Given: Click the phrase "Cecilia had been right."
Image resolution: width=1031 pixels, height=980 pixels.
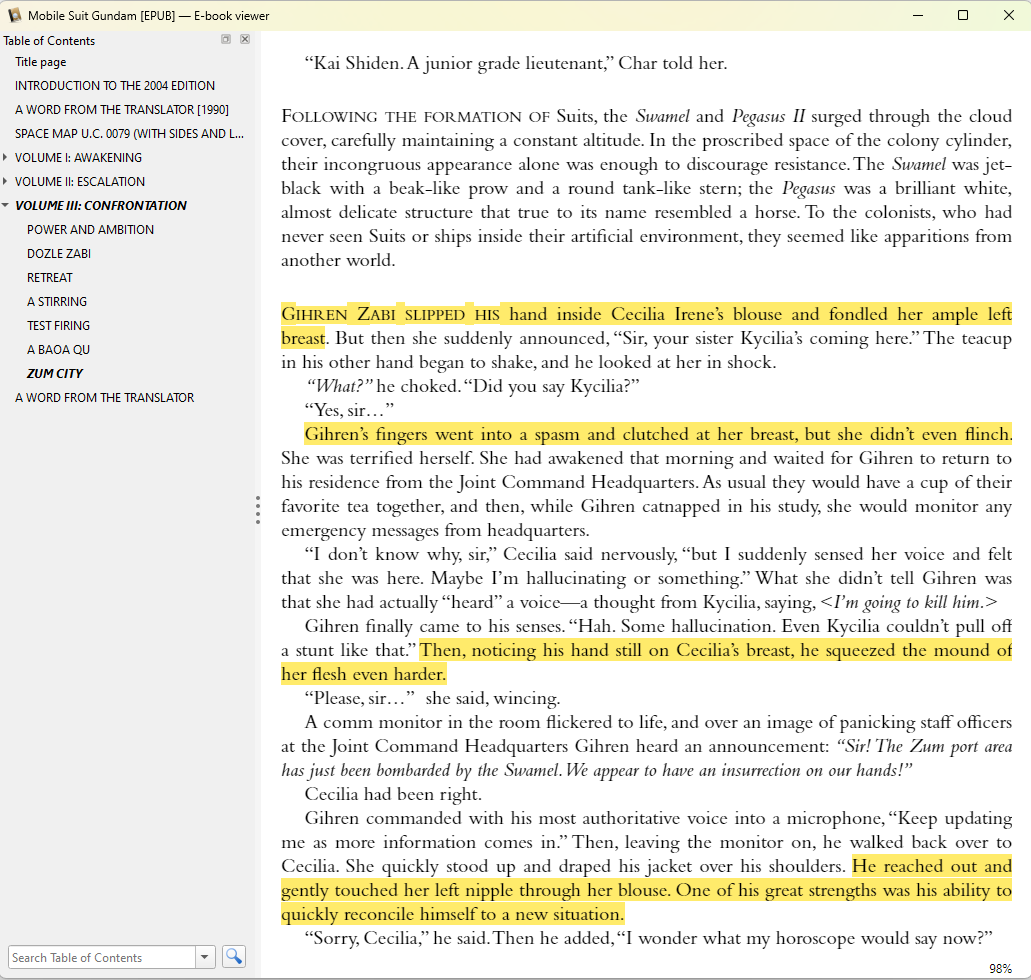Looking at the screenshot, I should 393,795.
